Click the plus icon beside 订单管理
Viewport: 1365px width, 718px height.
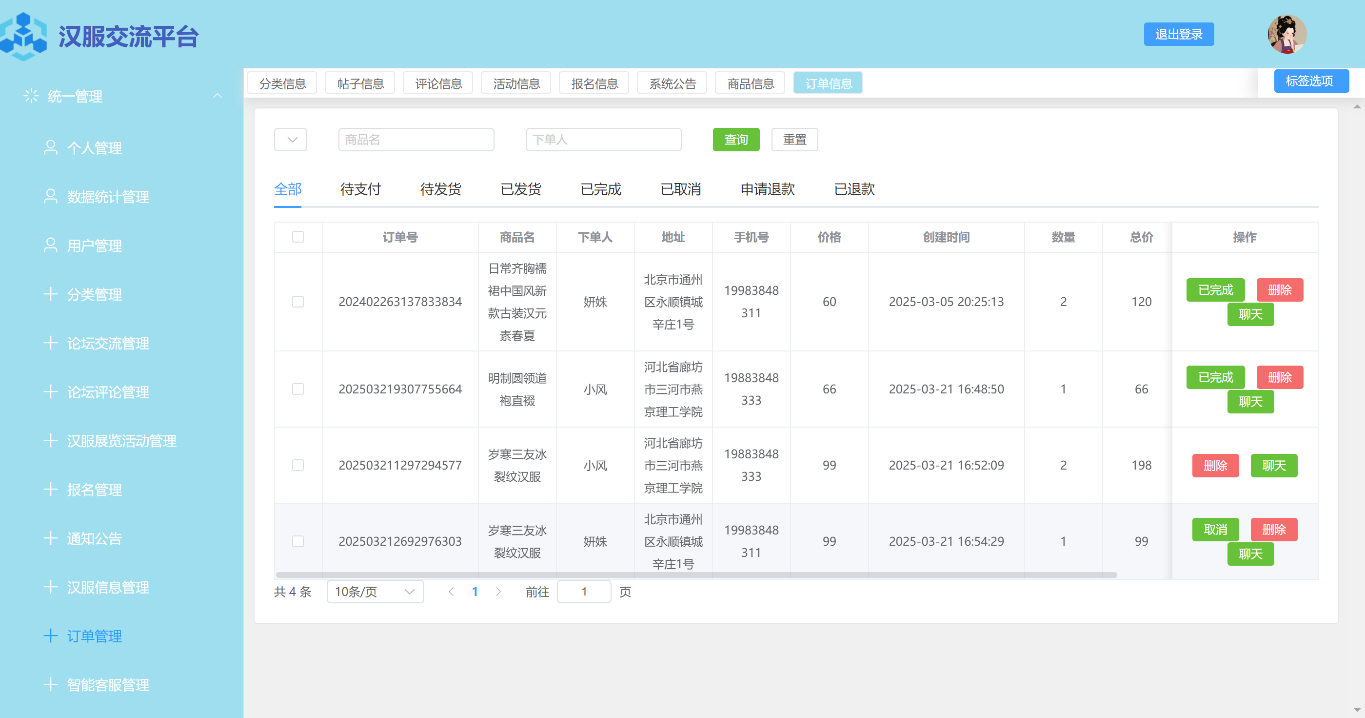click(x=51, y=636)
